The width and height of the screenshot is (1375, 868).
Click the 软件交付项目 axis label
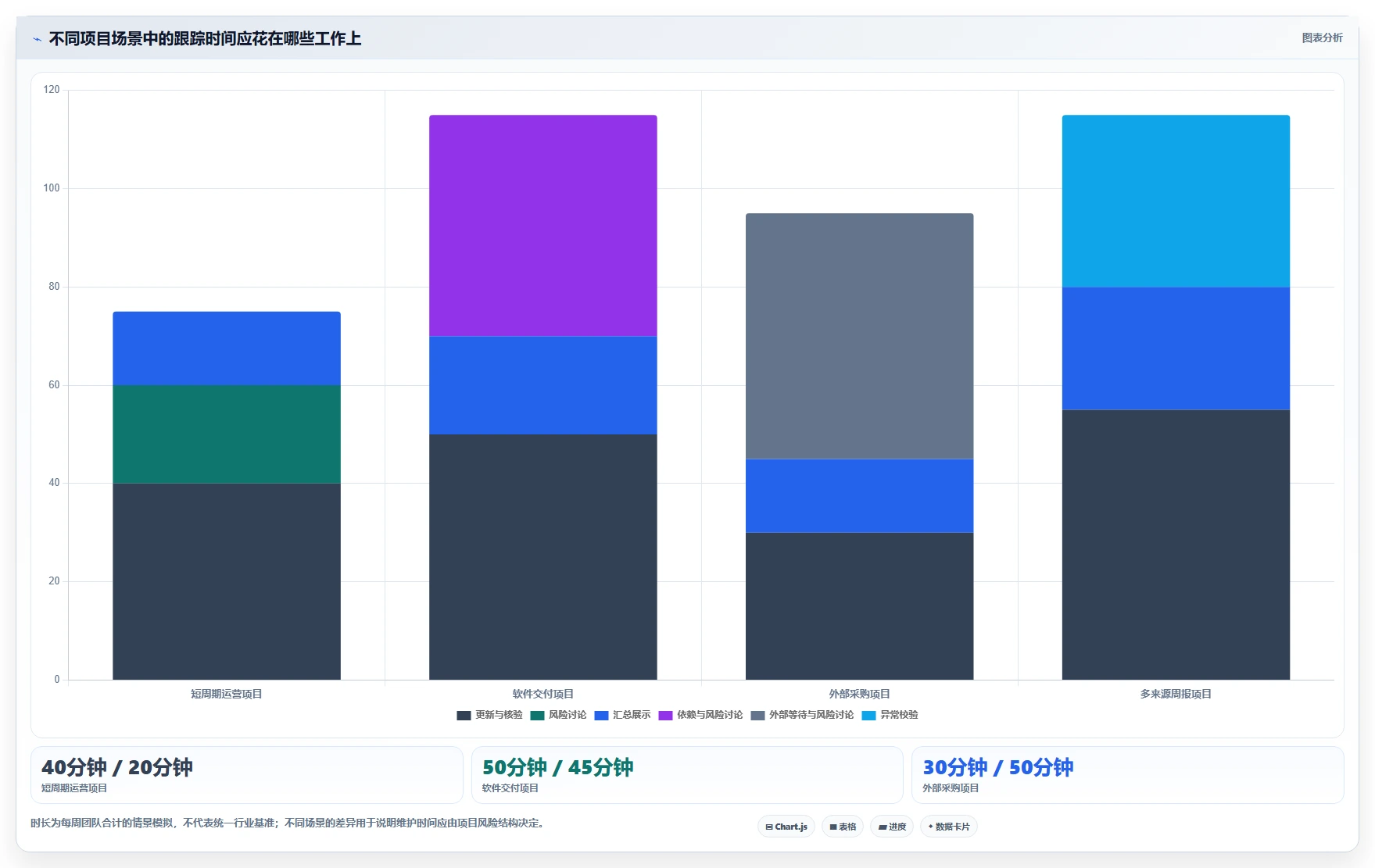coord(543,694)
